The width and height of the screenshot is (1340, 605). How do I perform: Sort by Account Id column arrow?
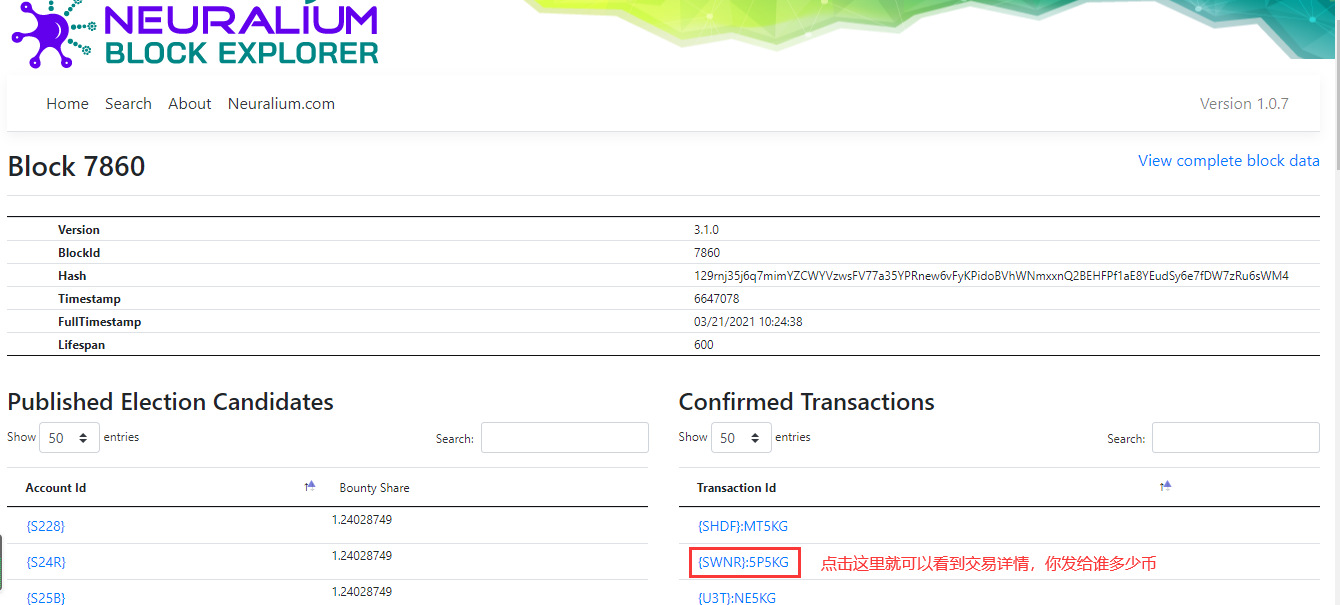[x=310, y=487]
